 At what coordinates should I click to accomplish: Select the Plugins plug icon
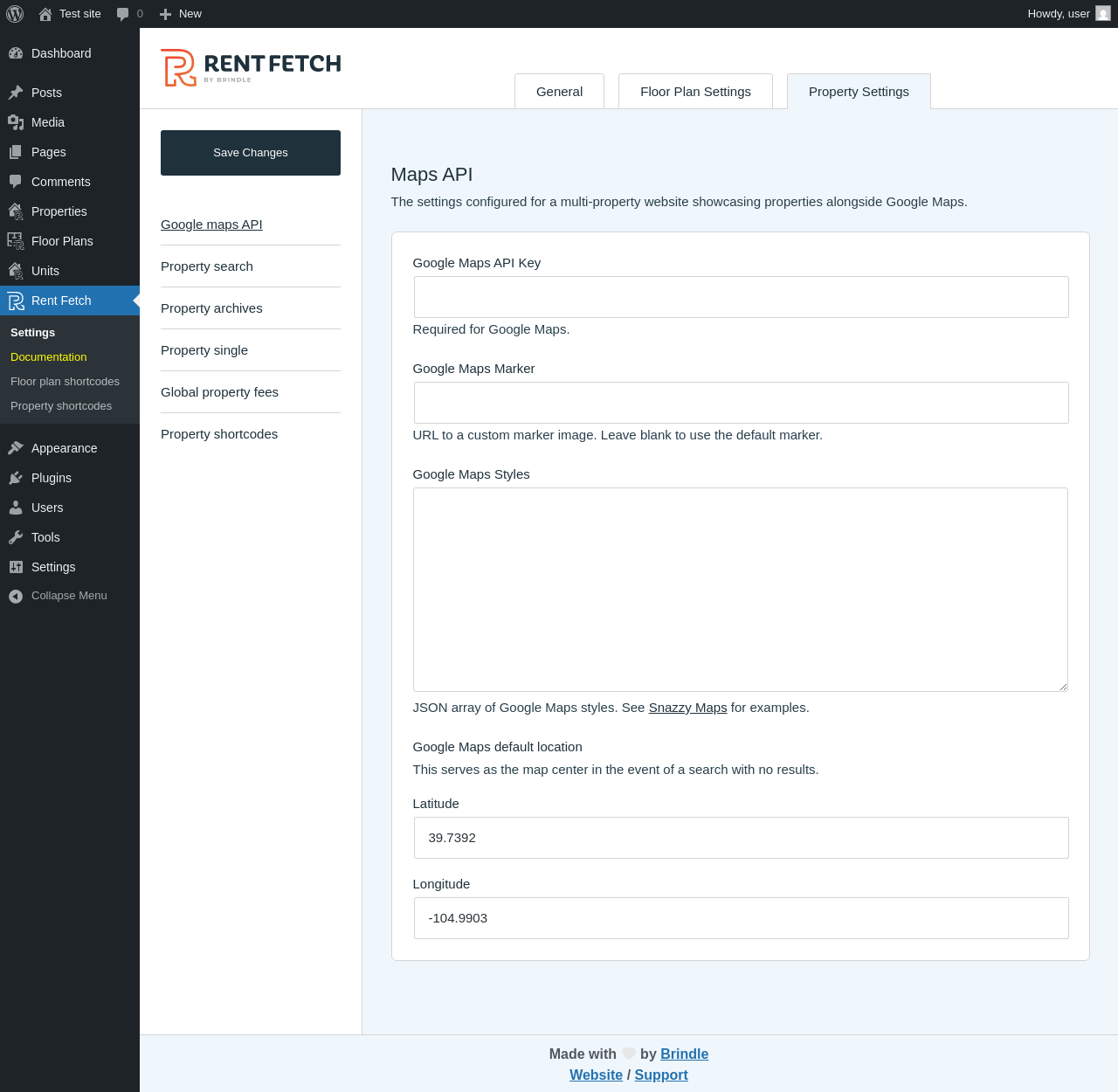[16, 478]
